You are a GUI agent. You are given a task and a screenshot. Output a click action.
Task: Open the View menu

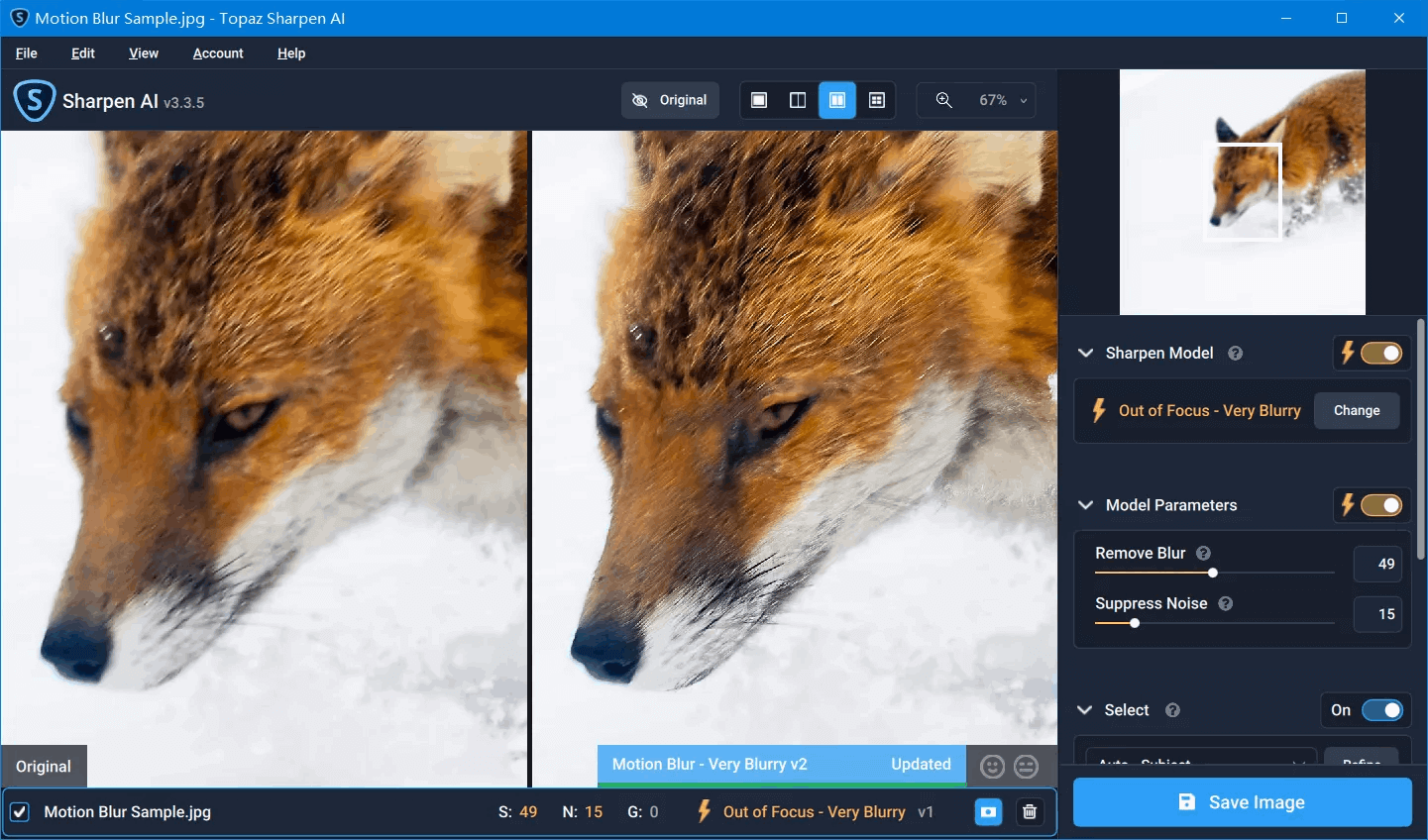[x=143, y=53]
